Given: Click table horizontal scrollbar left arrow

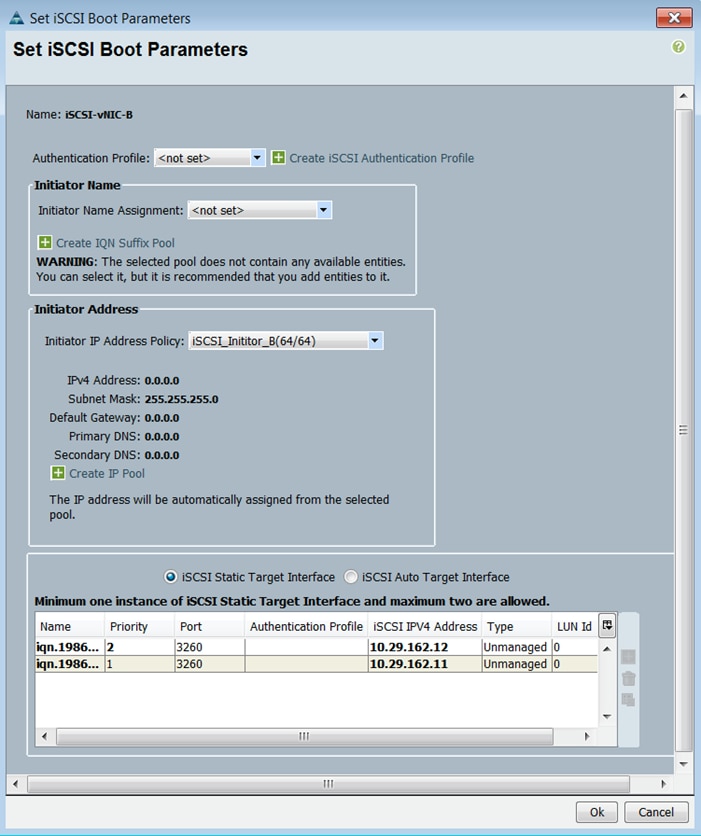Looking at the screenshot, I should tap(44, 736).
